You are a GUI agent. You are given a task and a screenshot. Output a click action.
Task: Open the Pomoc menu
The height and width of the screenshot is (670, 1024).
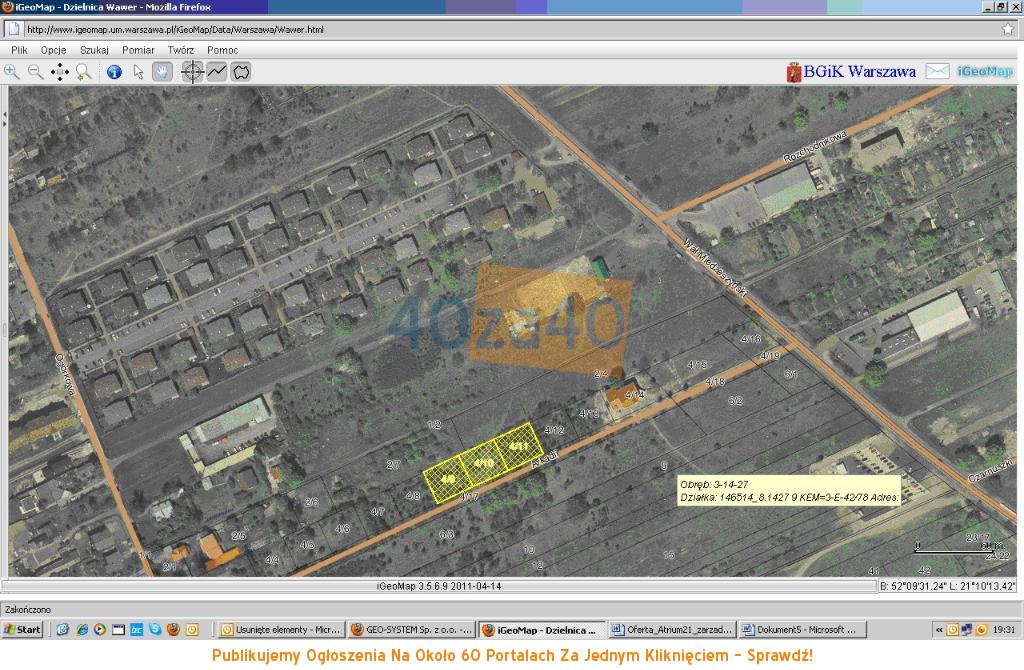click(223, 50)
